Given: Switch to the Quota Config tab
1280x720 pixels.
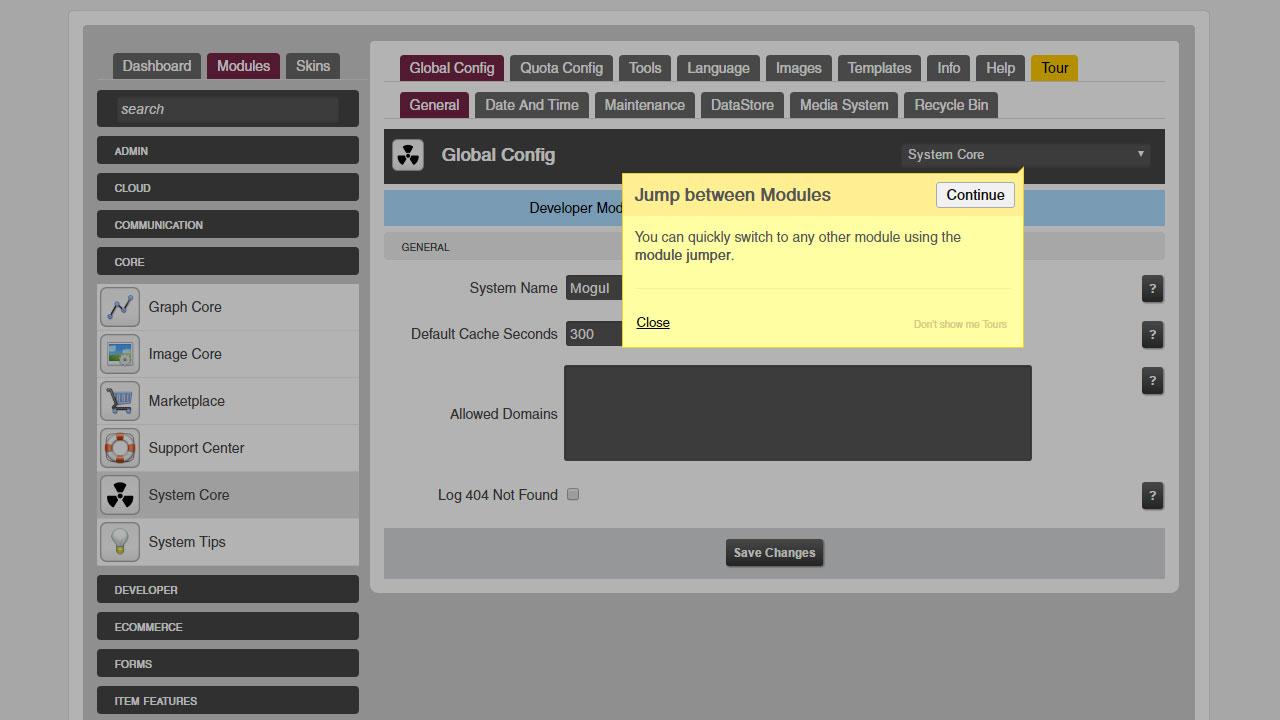Looking at the screenshot, I should [561, 68].
